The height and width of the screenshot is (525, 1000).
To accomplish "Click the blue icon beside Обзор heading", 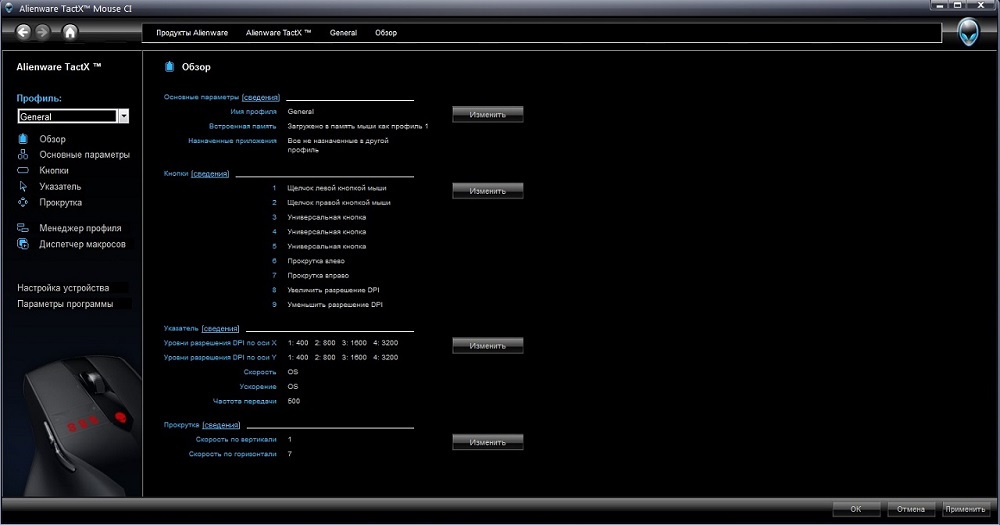I will [170, 66].
